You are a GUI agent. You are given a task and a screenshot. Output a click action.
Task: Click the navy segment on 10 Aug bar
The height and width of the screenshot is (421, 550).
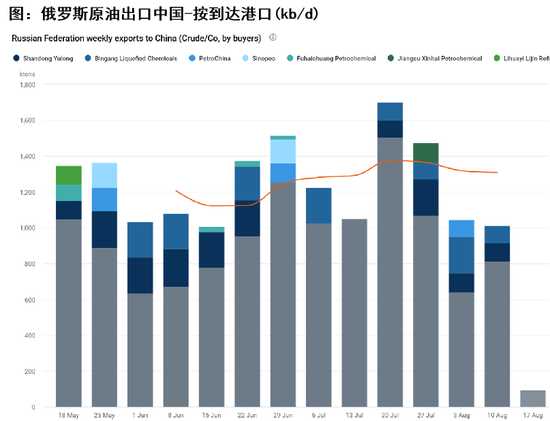[x=497, y=252]
